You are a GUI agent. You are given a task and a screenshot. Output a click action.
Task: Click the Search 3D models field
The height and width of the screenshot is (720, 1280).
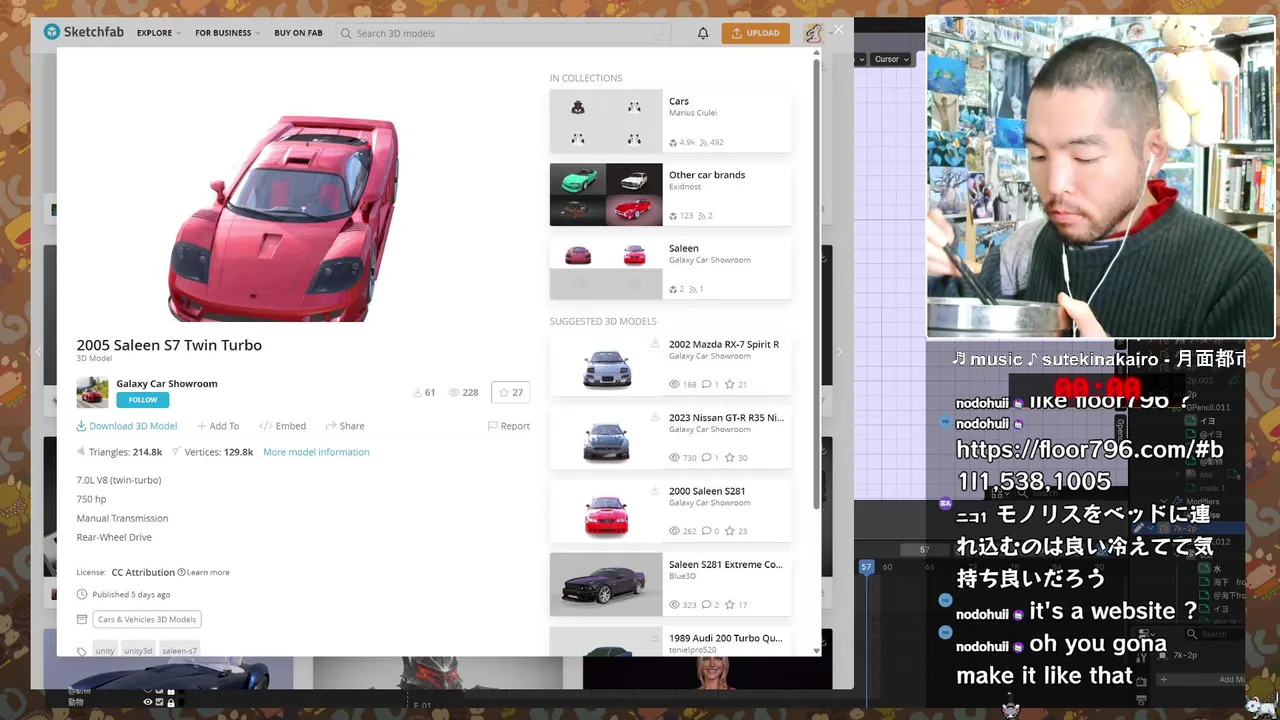point(505,33)
